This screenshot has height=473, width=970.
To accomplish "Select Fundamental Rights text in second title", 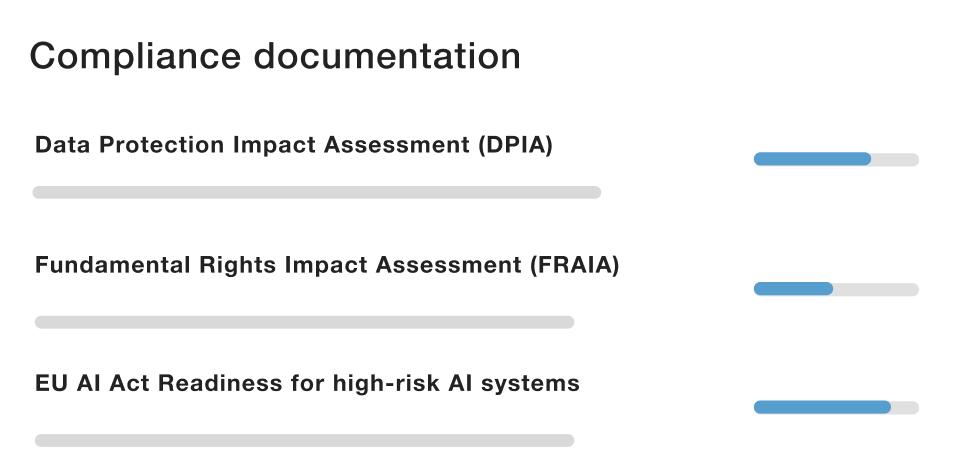I will (x=155, y=265).
